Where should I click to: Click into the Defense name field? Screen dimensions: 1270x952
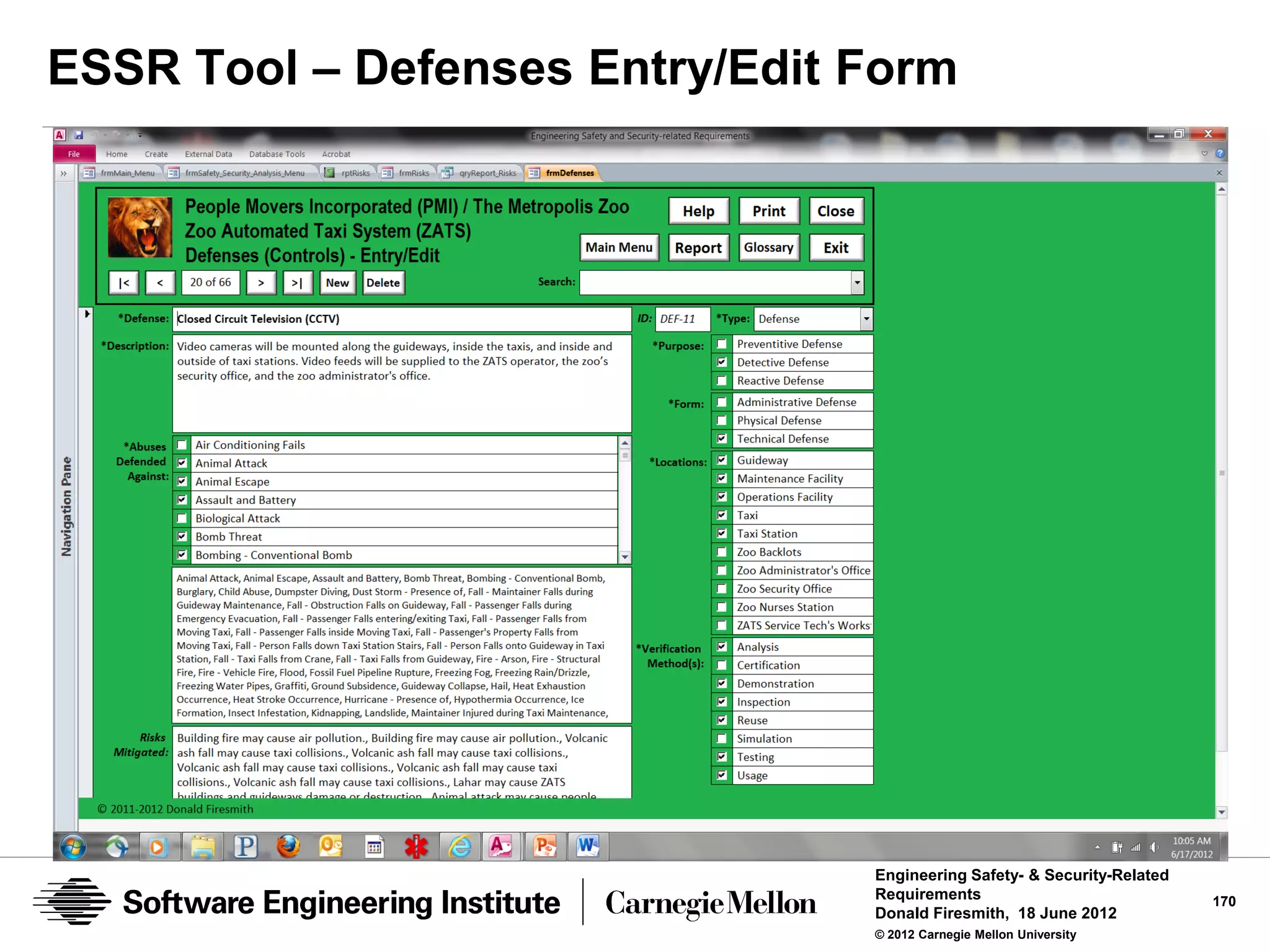[402, 319]
